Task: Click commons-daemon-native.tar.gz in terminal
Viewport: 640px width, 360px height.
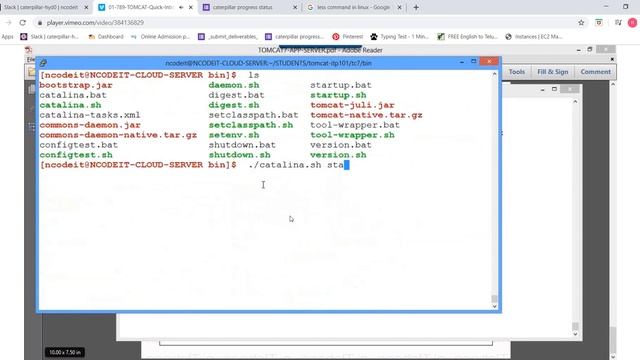Action: click(x=118, y=135)
